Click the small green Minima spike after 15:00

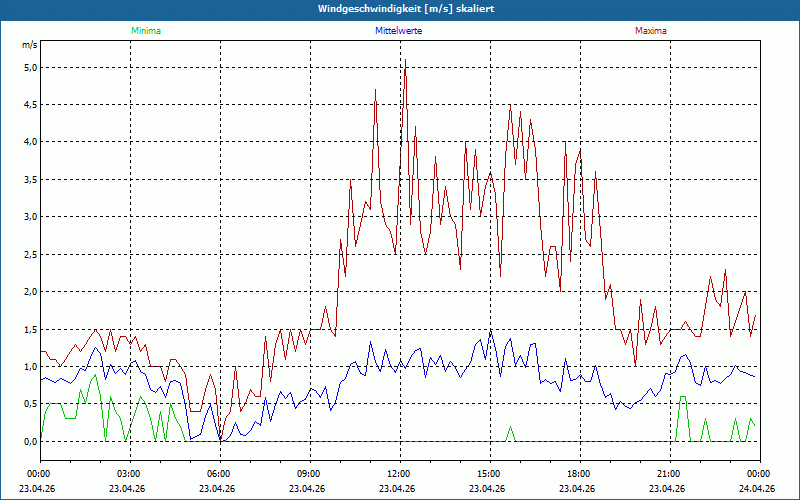click(x=511, y=428)
